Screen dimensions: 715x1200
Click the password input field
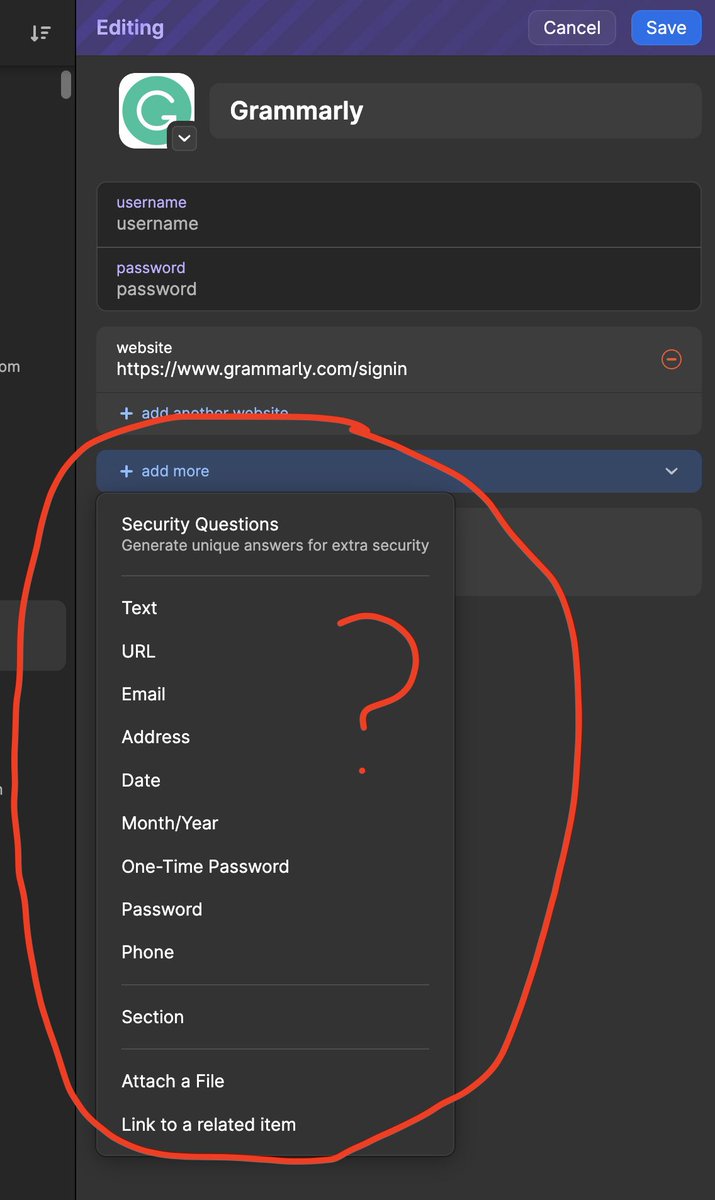[399, 279]
